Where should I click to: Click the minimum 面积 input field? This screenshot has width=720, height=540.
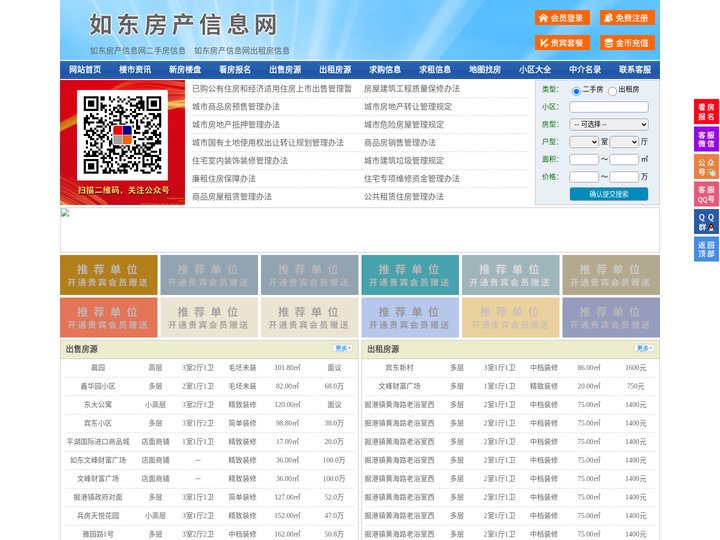click(x=584, y=159)
